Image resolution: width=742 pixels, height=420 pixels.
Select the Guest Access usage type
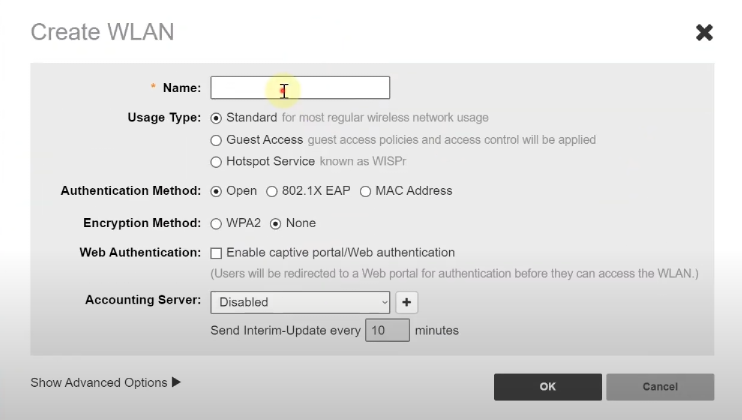[x=216, y=140]
